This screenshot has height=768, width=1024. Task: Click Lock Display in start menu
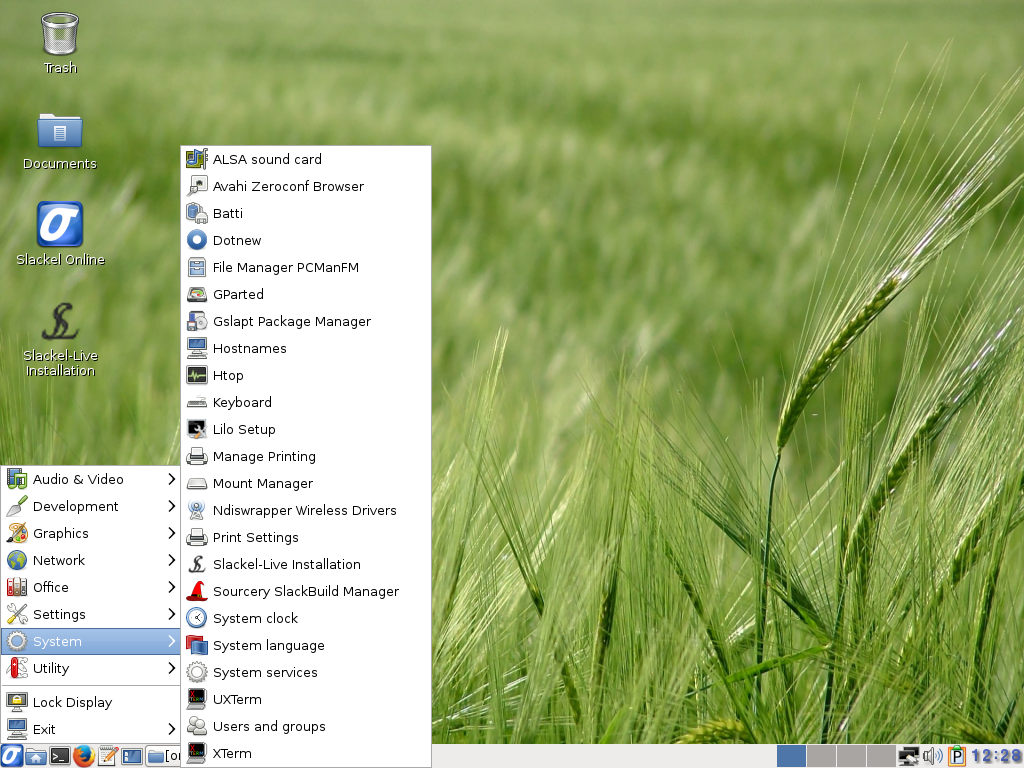[91, 702]
